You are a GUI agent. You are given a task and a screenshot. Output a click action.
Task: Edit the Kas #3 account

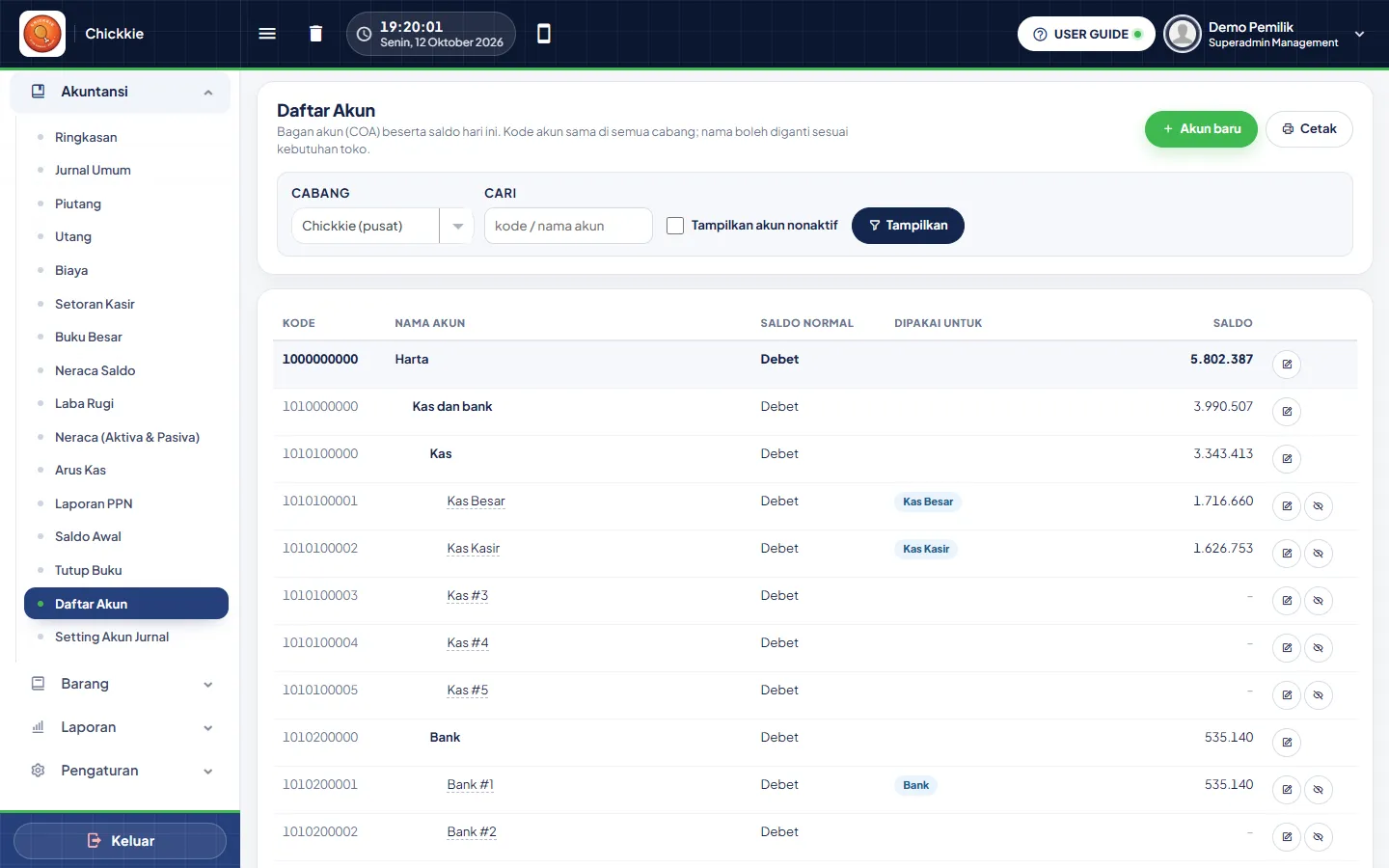click(1287, 601)
